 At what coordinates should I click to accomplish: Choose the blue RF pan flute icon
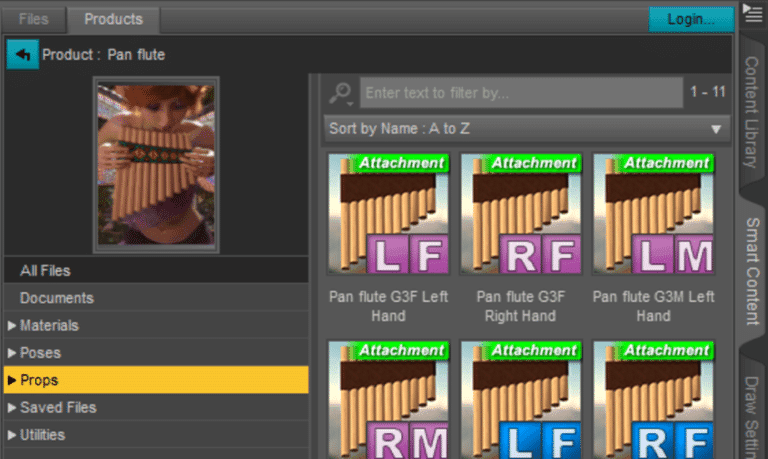coord(653,400)
